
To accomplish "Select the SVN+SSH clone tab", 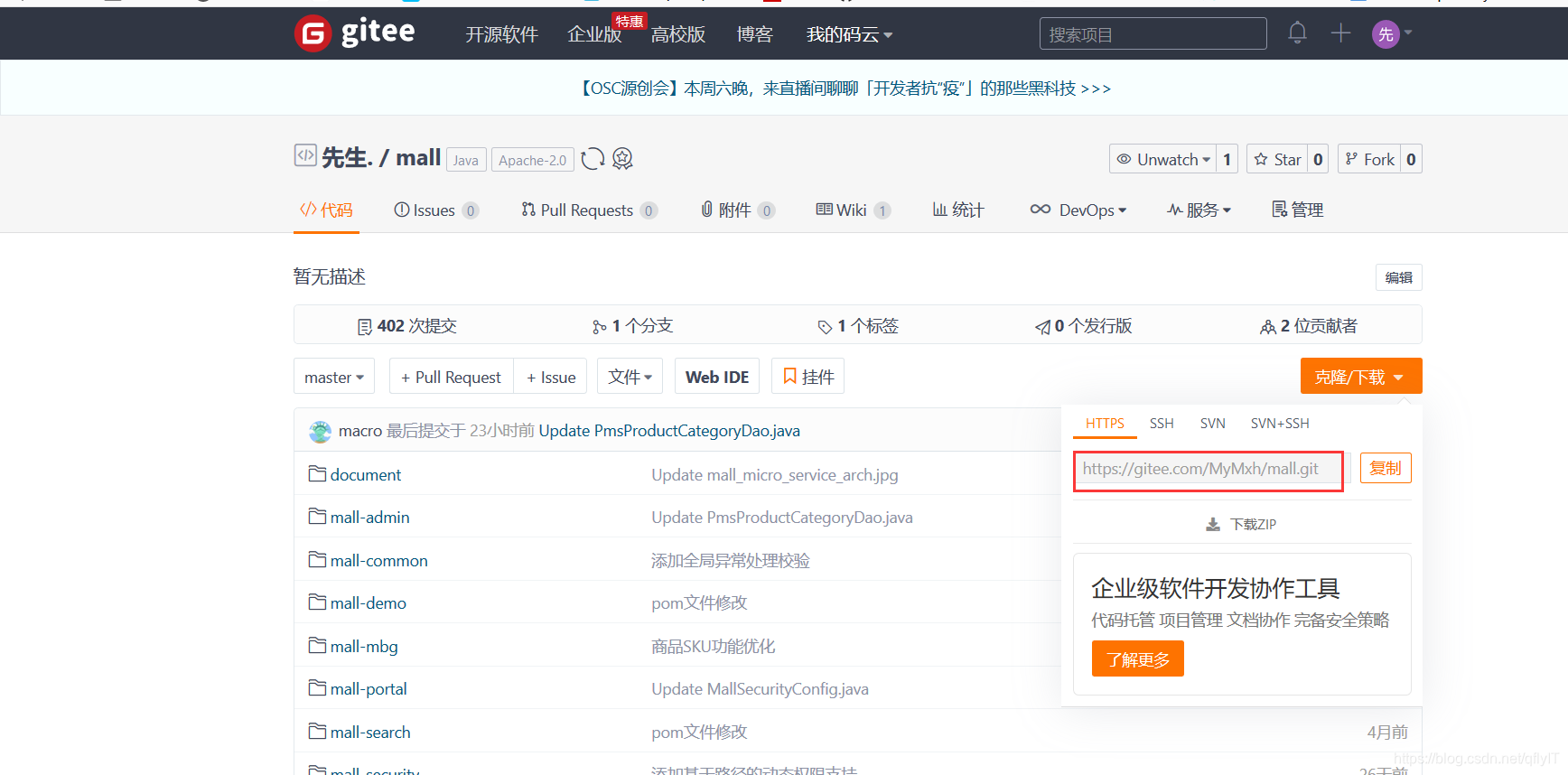I will 1280,423.
